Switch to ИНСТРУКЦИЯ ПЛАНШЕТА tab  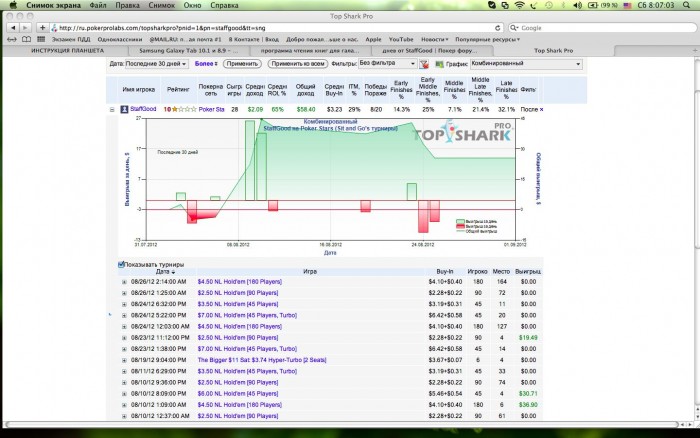click(x=67, y=50)
